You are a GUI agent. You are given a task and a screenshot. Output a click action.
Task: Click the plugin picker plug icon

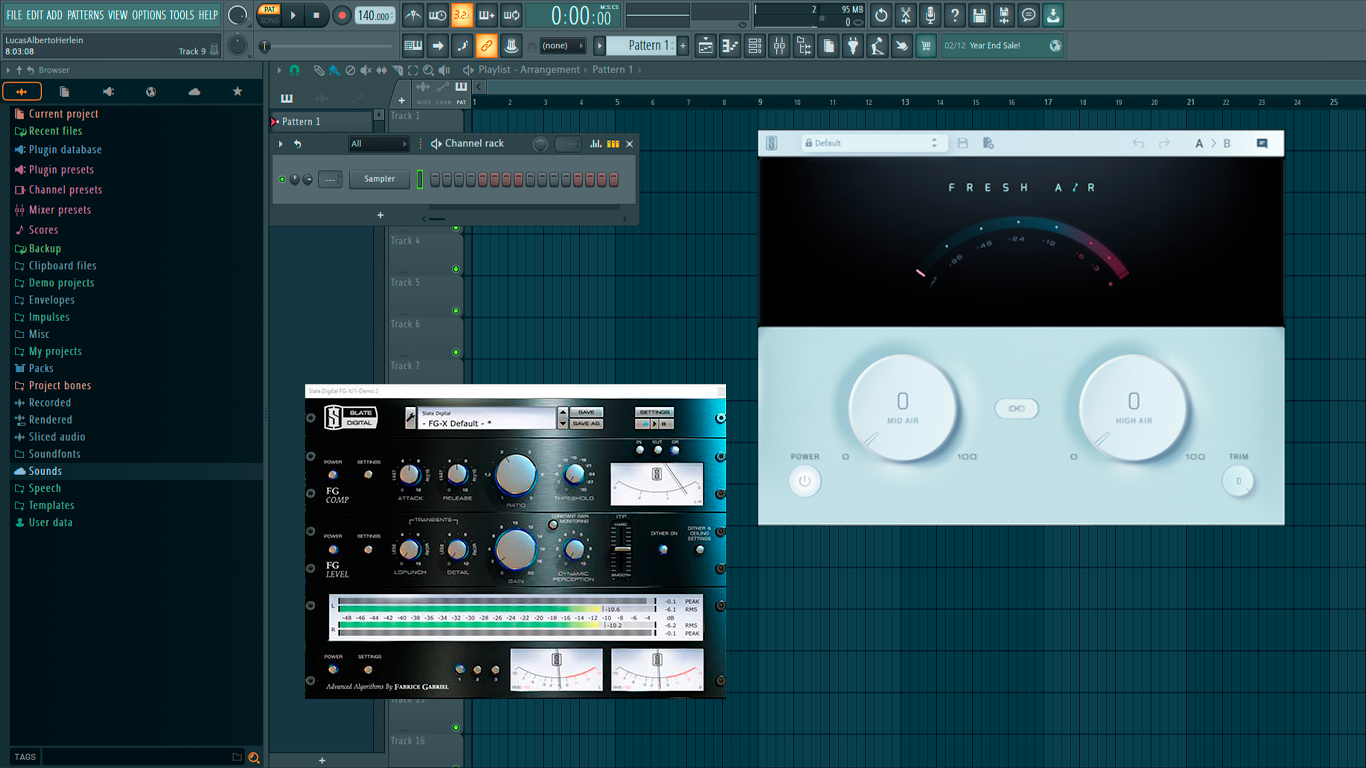[853, 46]
